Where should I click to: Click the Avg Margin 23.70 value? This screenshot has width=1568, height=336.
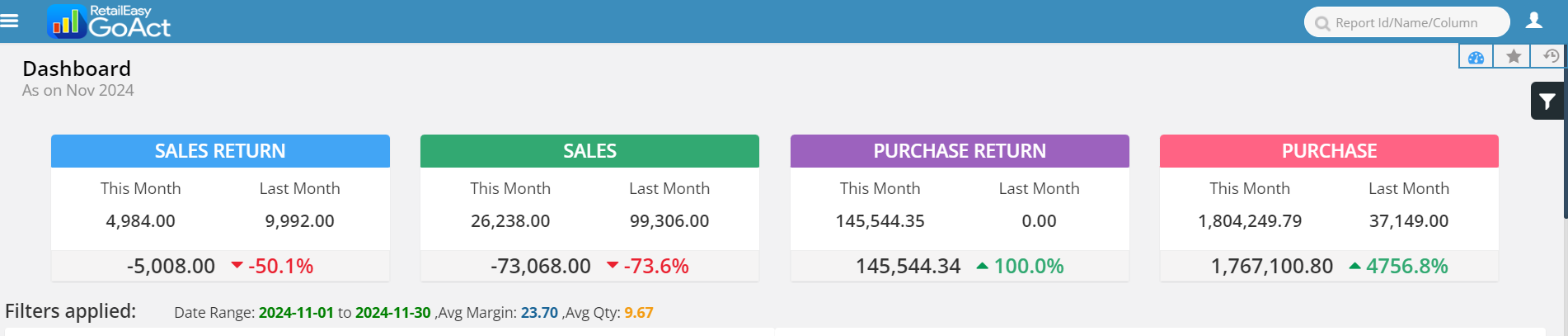tap(539, 313)
